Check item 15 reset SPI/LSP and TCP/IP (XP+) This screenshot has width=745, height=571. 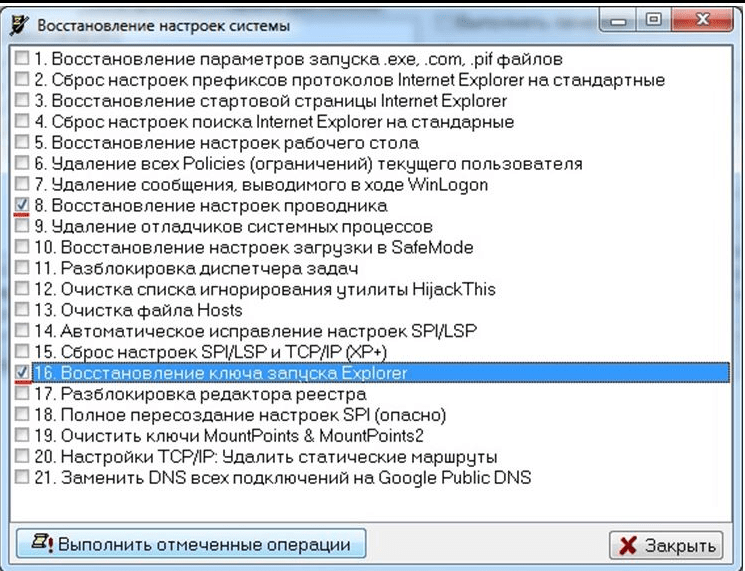click(21, 351)
